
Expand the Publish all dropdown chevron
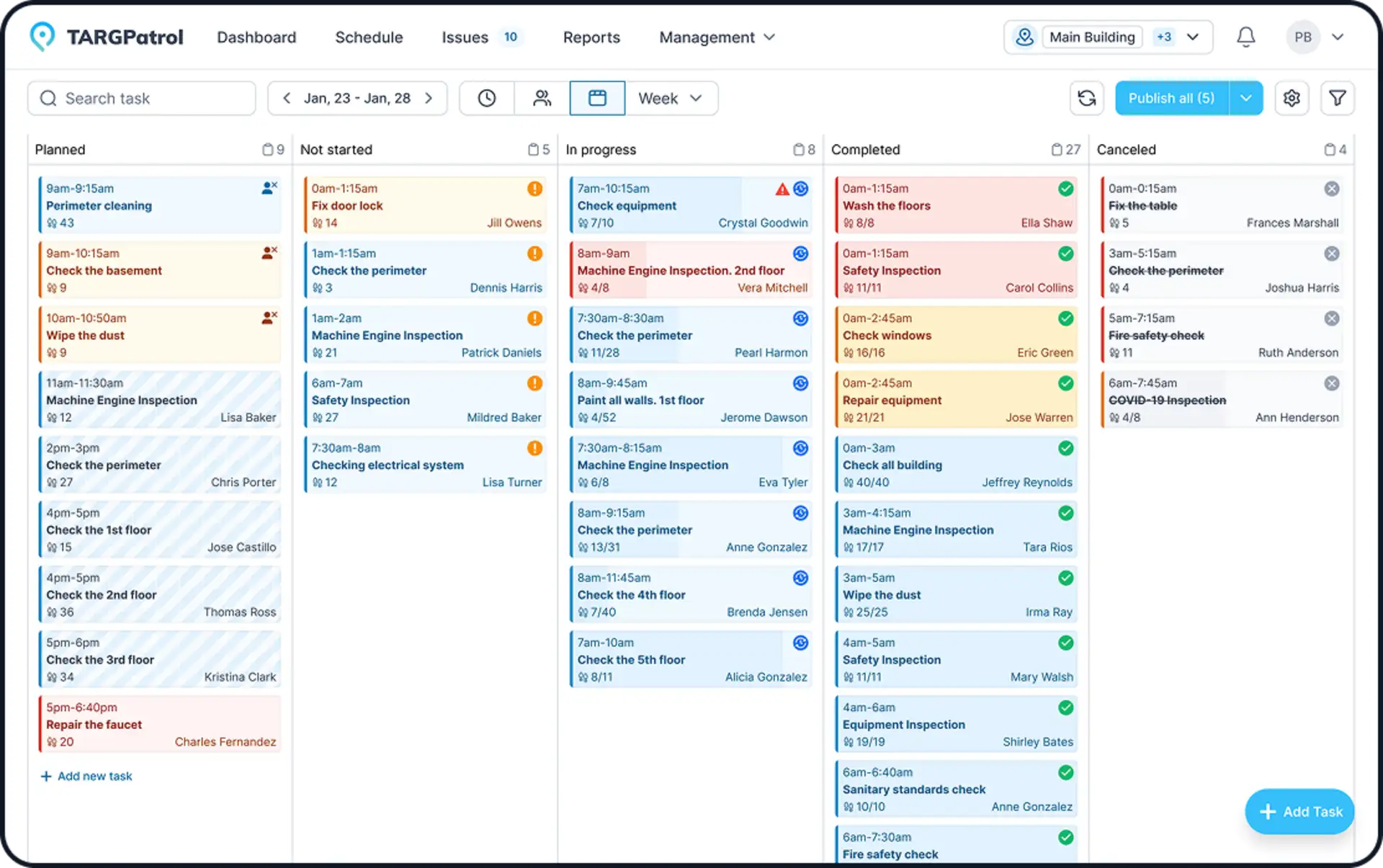(x=1246, y=98)
